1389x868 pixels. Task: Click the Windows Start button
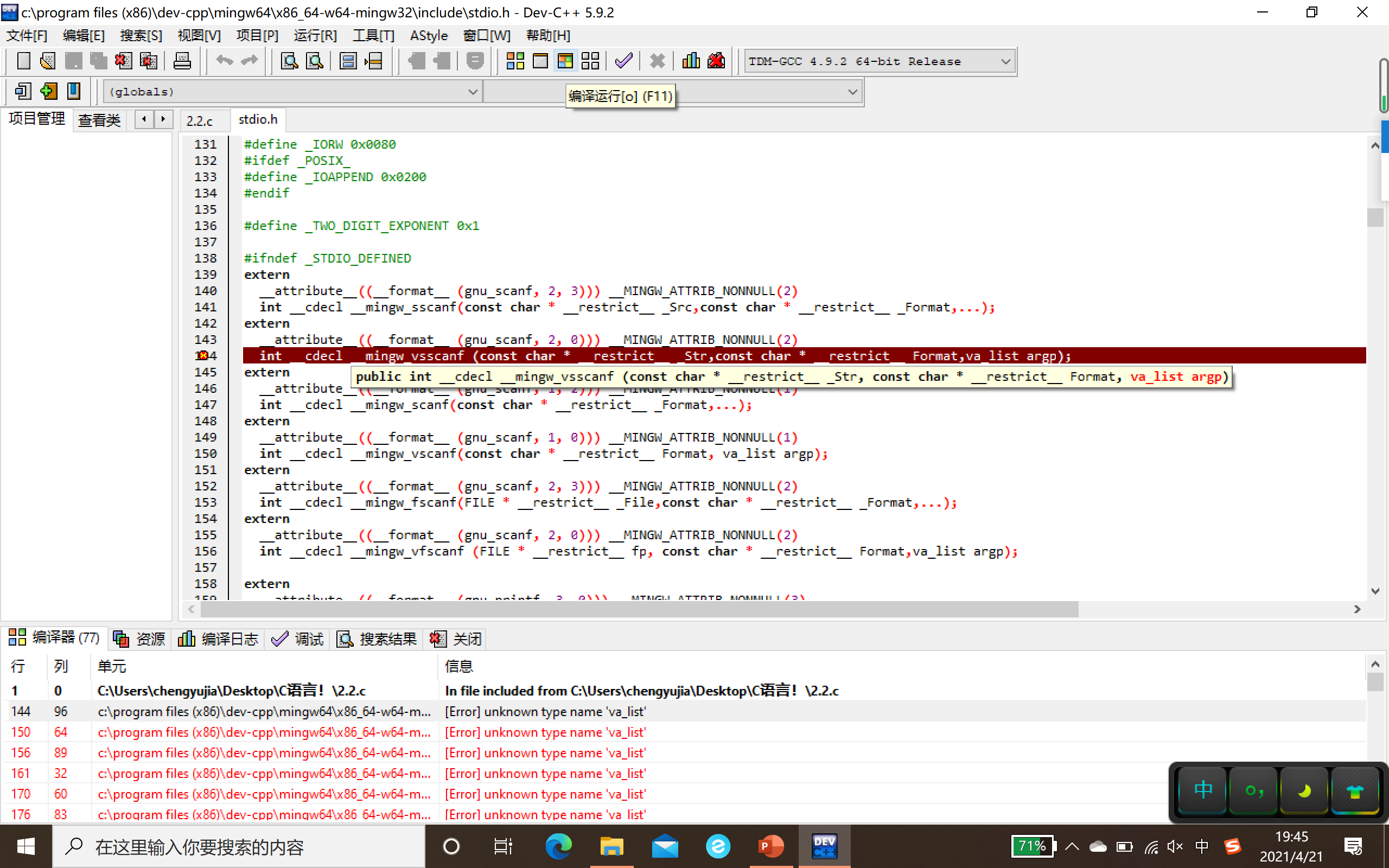point(26,846)
